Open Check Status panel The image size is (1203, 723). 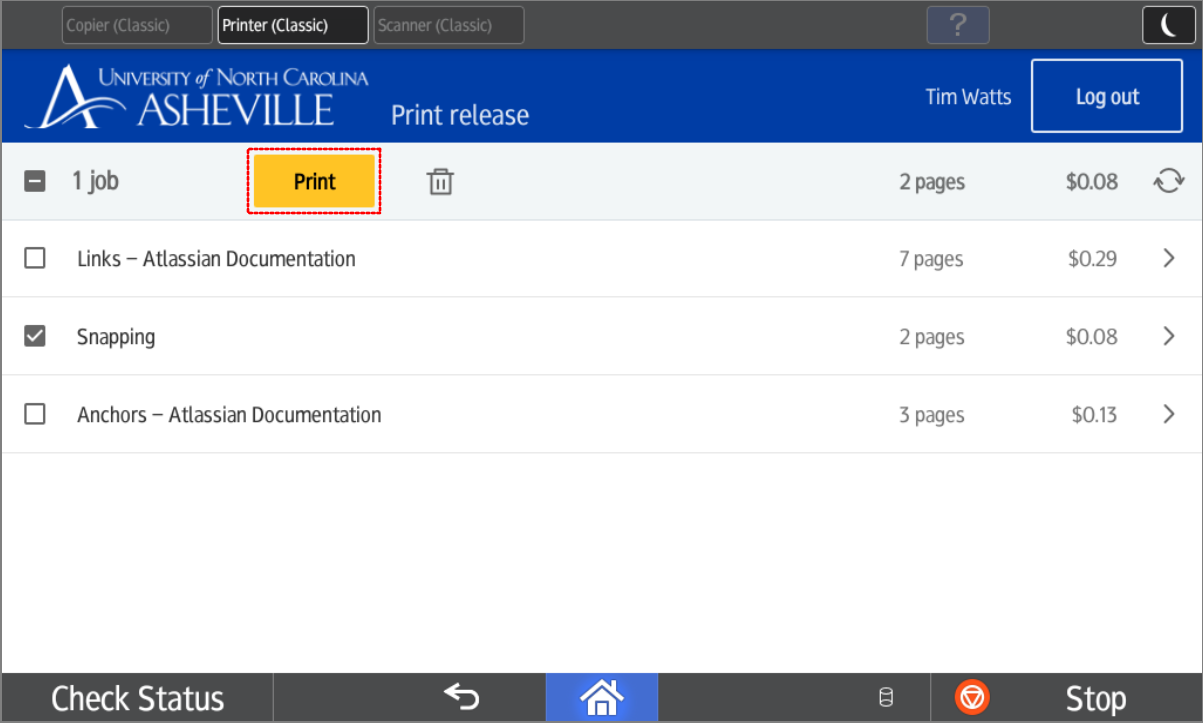coord(138,698)
